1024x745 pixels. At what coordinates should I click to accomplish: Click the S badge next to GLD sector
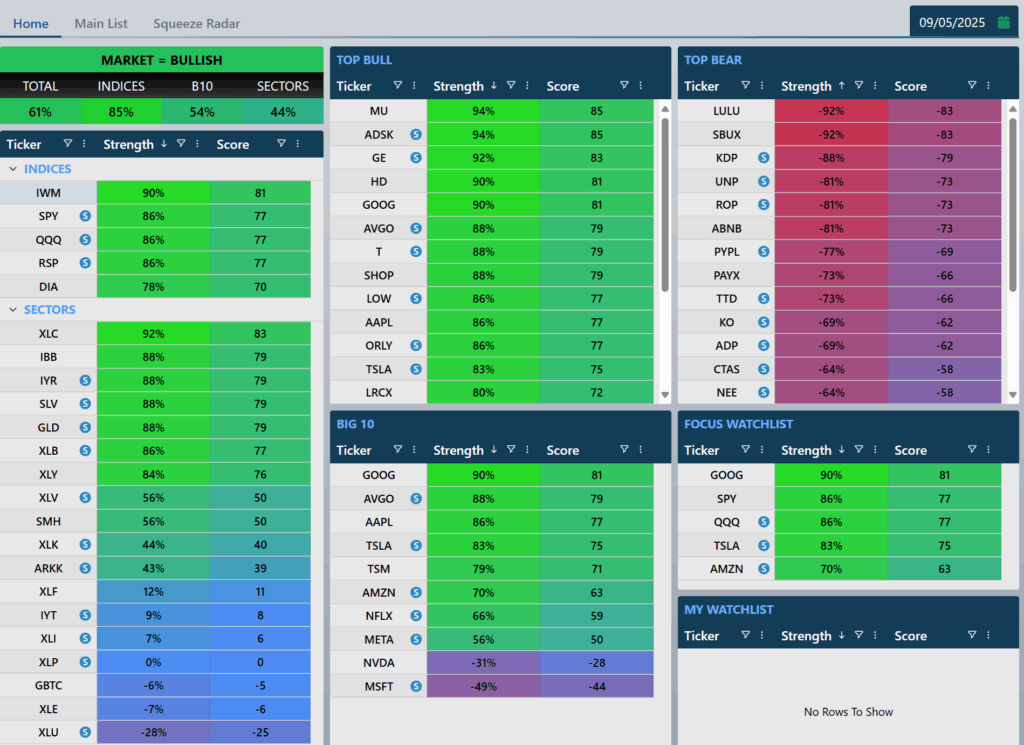click(85, 428)
